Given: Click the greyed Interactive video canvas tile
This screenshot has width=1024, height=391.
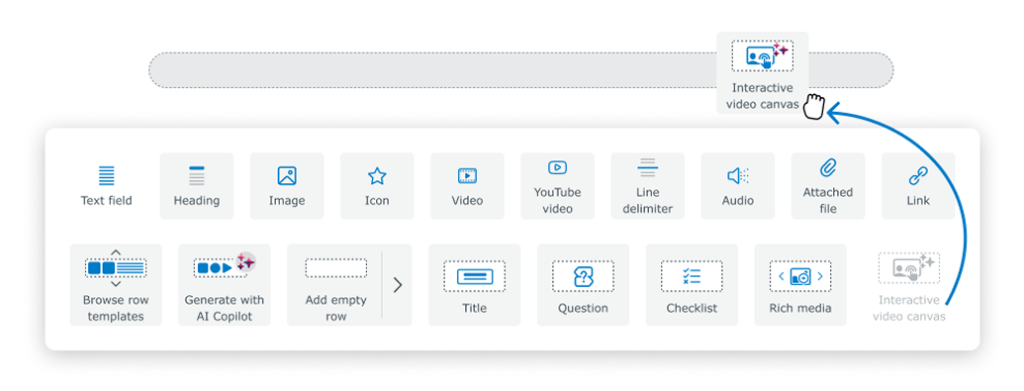Looking at the screenshot, I should (x=908, y=285).
